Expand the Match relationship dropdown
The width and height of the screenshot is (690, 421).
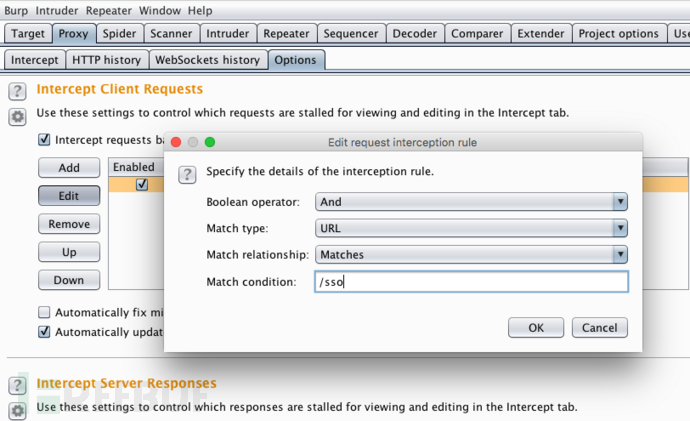(471, 254)
